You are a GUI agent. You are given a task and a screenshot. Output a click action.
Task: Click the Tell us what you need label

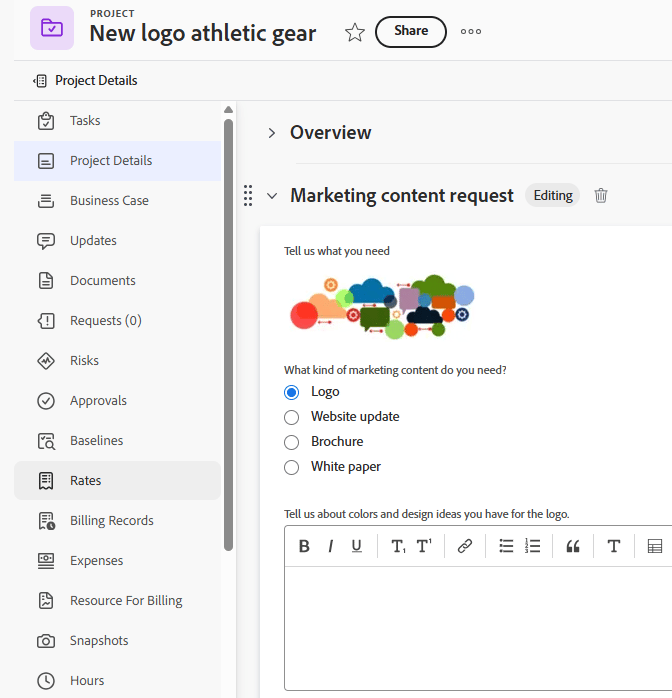(337, 251)
